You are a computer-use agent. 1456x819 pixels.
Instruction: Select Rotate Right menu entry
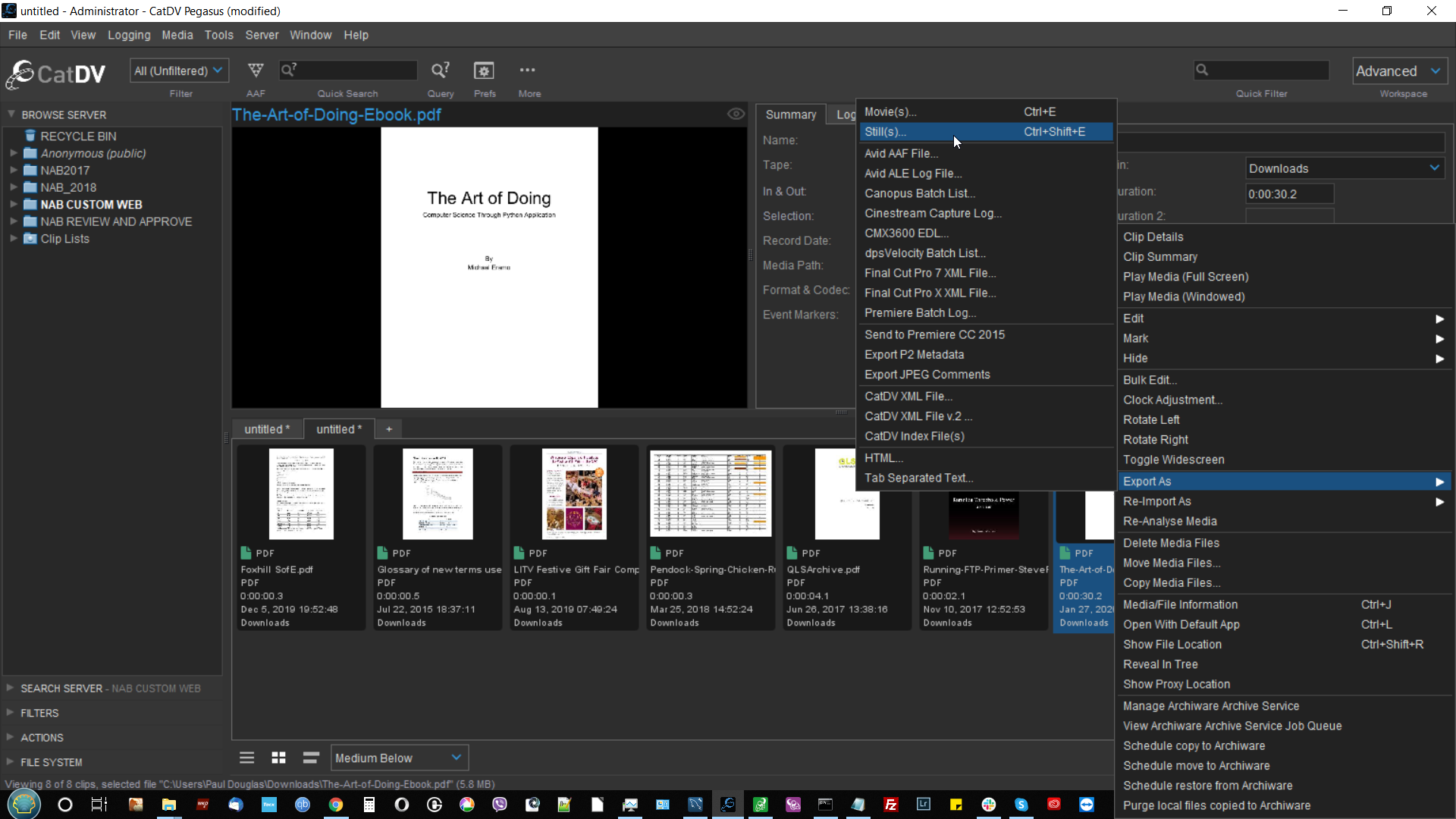point(1284,440)
